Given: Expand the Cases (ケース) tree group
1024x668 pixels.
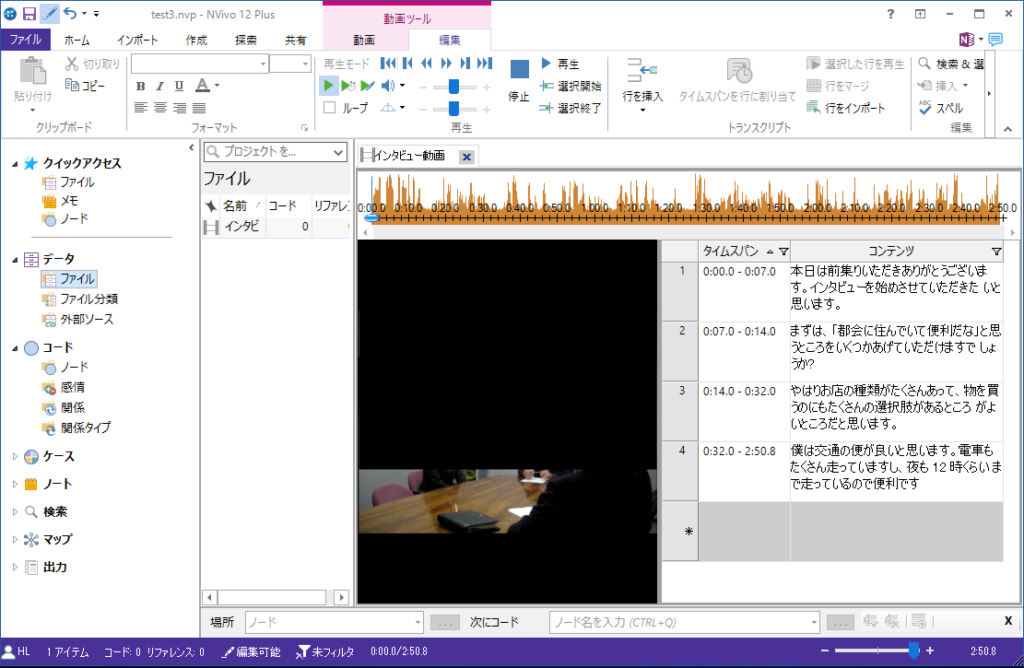Looking at the screenshot, I should pos(14,457).
